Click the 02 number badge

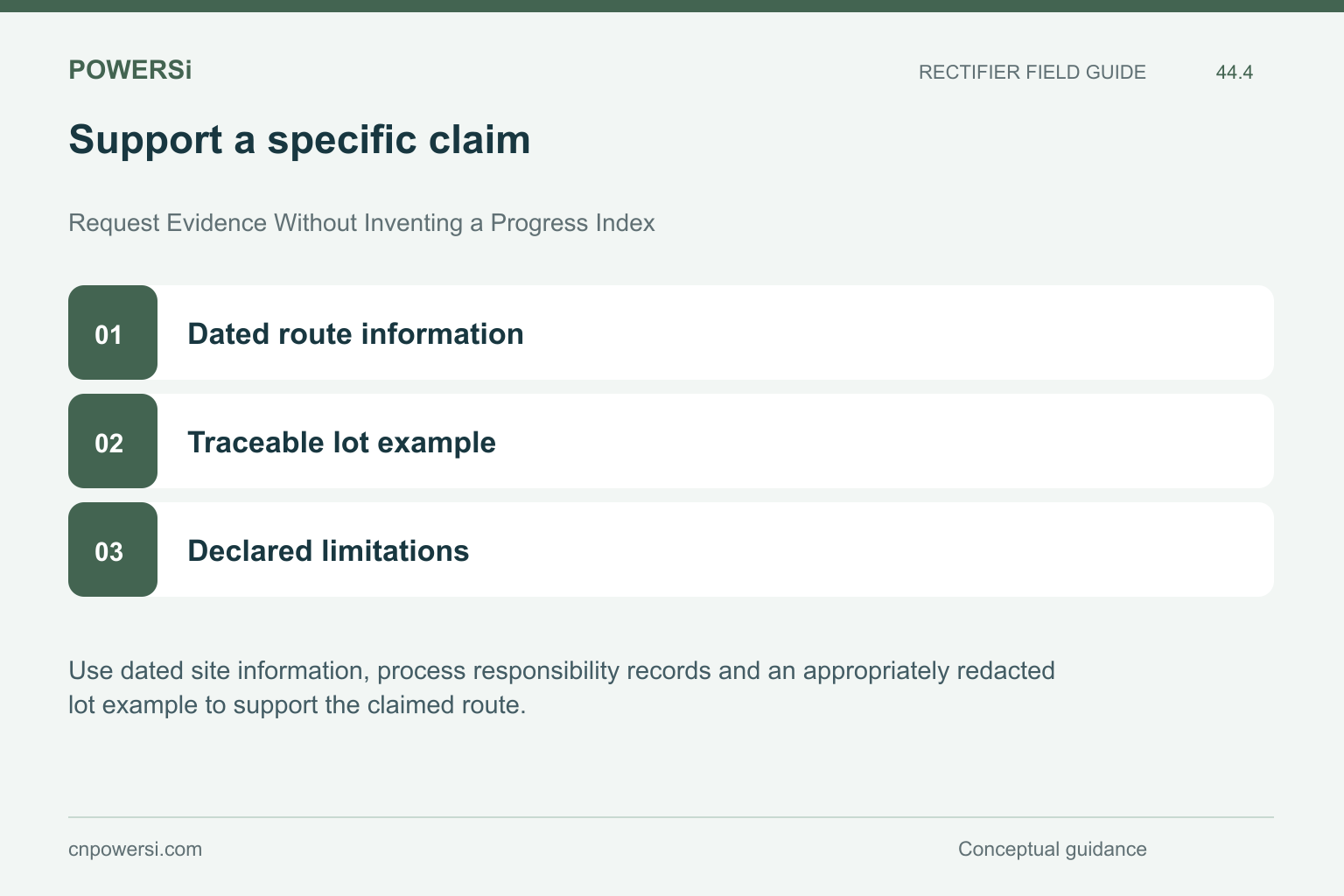click(x=113, y=441)
